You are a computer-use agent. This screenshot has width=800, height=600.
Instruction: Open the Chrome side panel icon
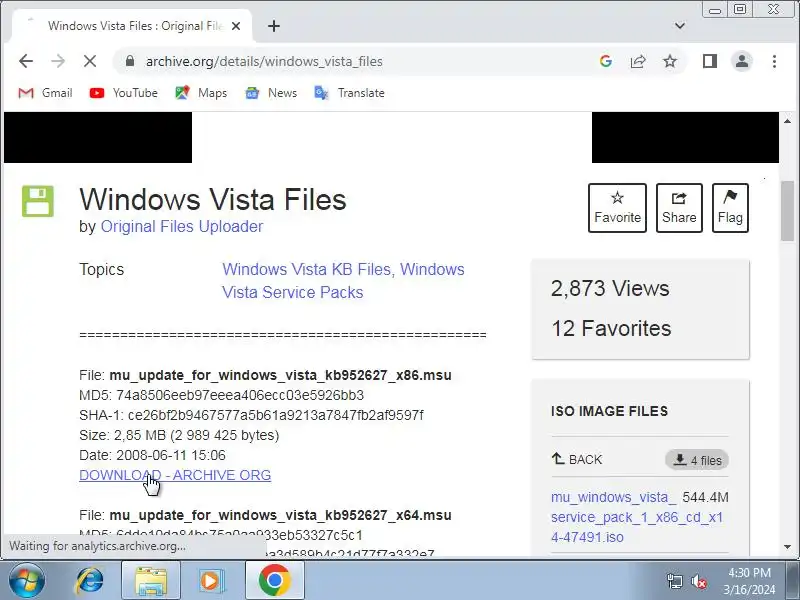coord(710,61)
